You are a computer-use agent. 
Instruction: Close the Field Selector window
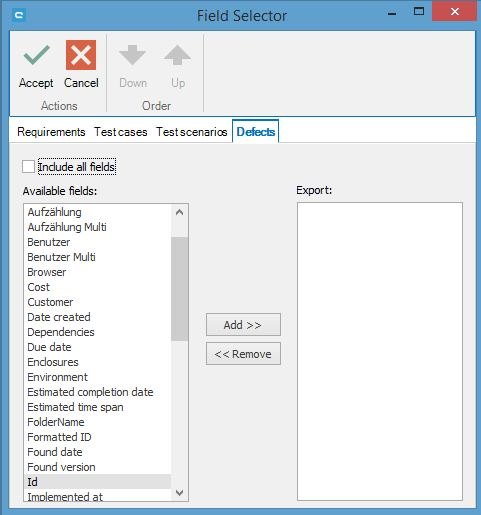coord(454,12)
